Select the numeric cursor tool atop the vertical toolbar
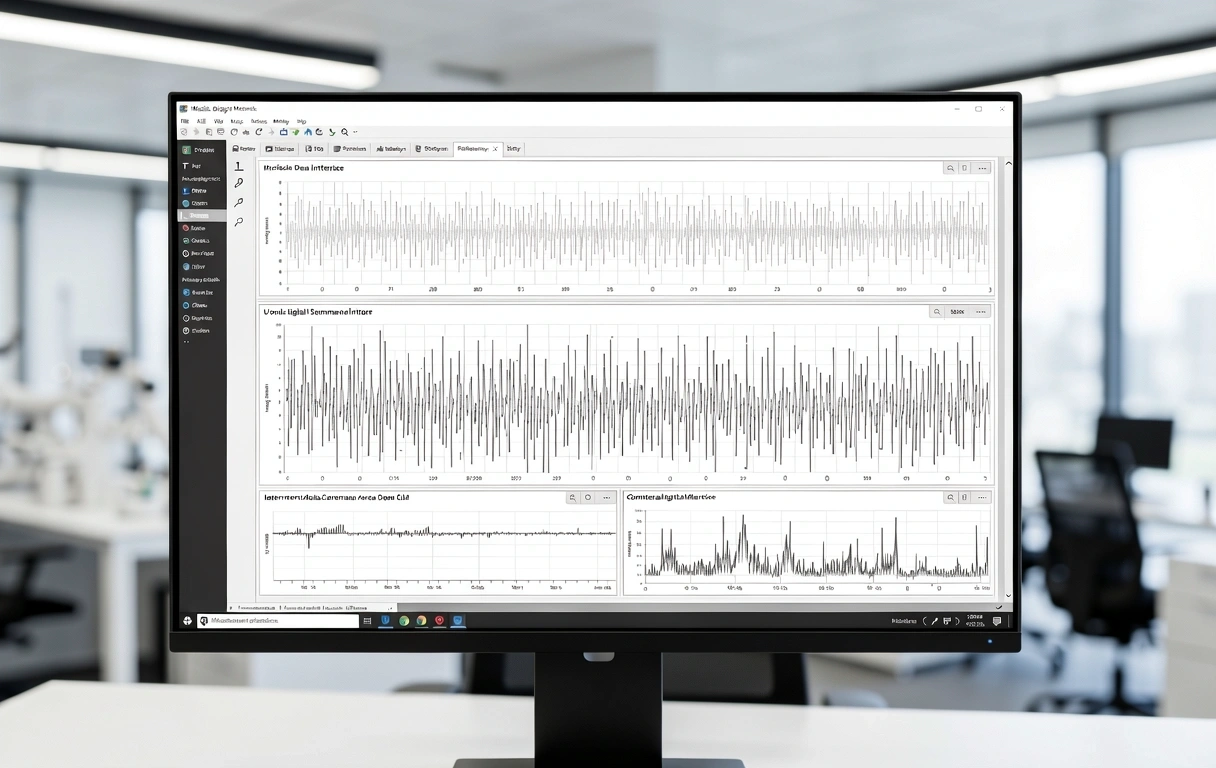Image resolution: width=1216 pixels, height=768 pixels. 238,166
